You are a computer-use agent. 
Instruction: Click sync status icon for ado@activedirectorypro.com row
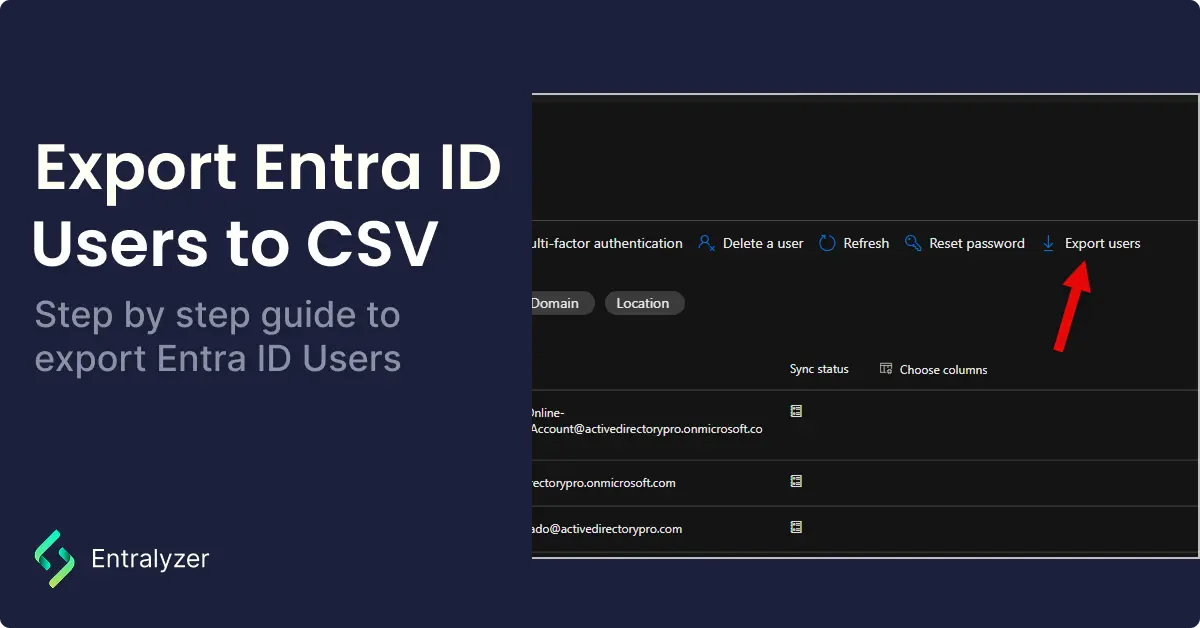(x=796, y=527)
